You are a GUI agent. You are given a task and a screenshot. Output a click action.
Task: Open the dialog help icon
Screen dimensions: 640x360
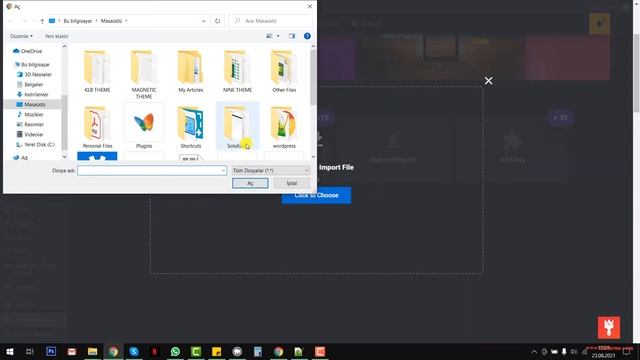tap(307, 36)
